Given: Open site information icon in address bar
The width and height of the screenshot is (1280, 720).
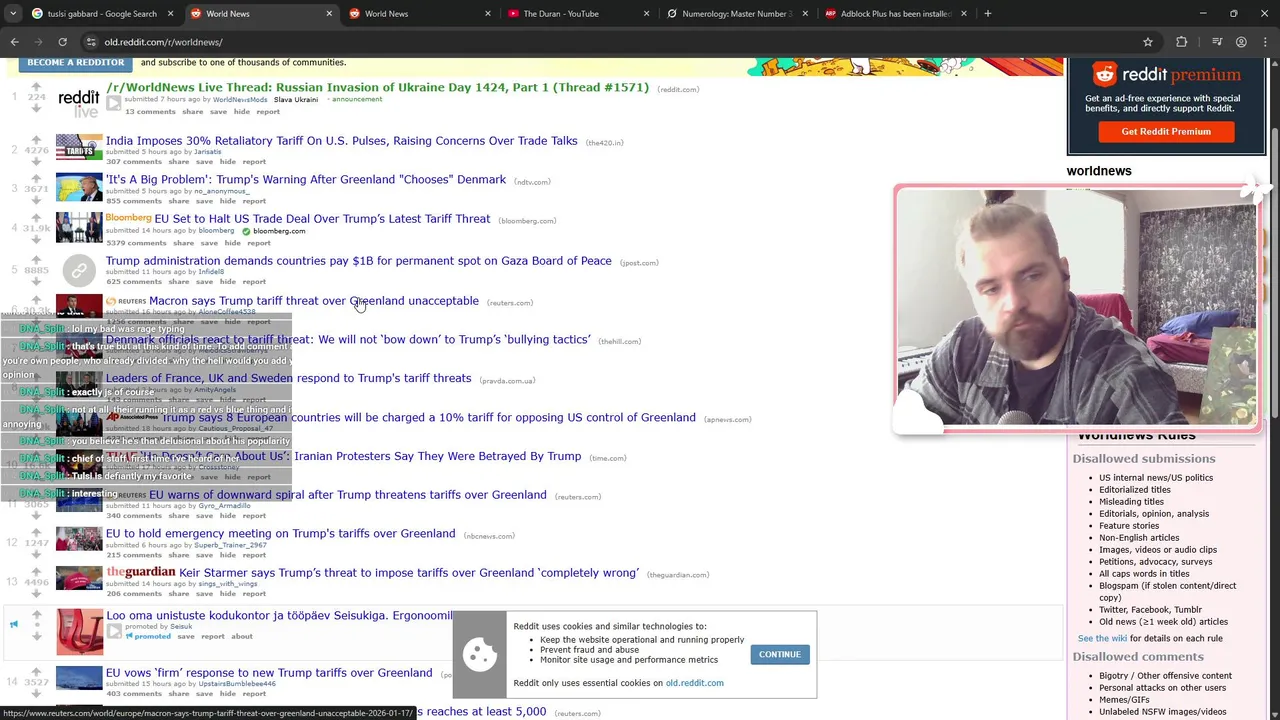Looking at the screenshot, I should 90,42.
